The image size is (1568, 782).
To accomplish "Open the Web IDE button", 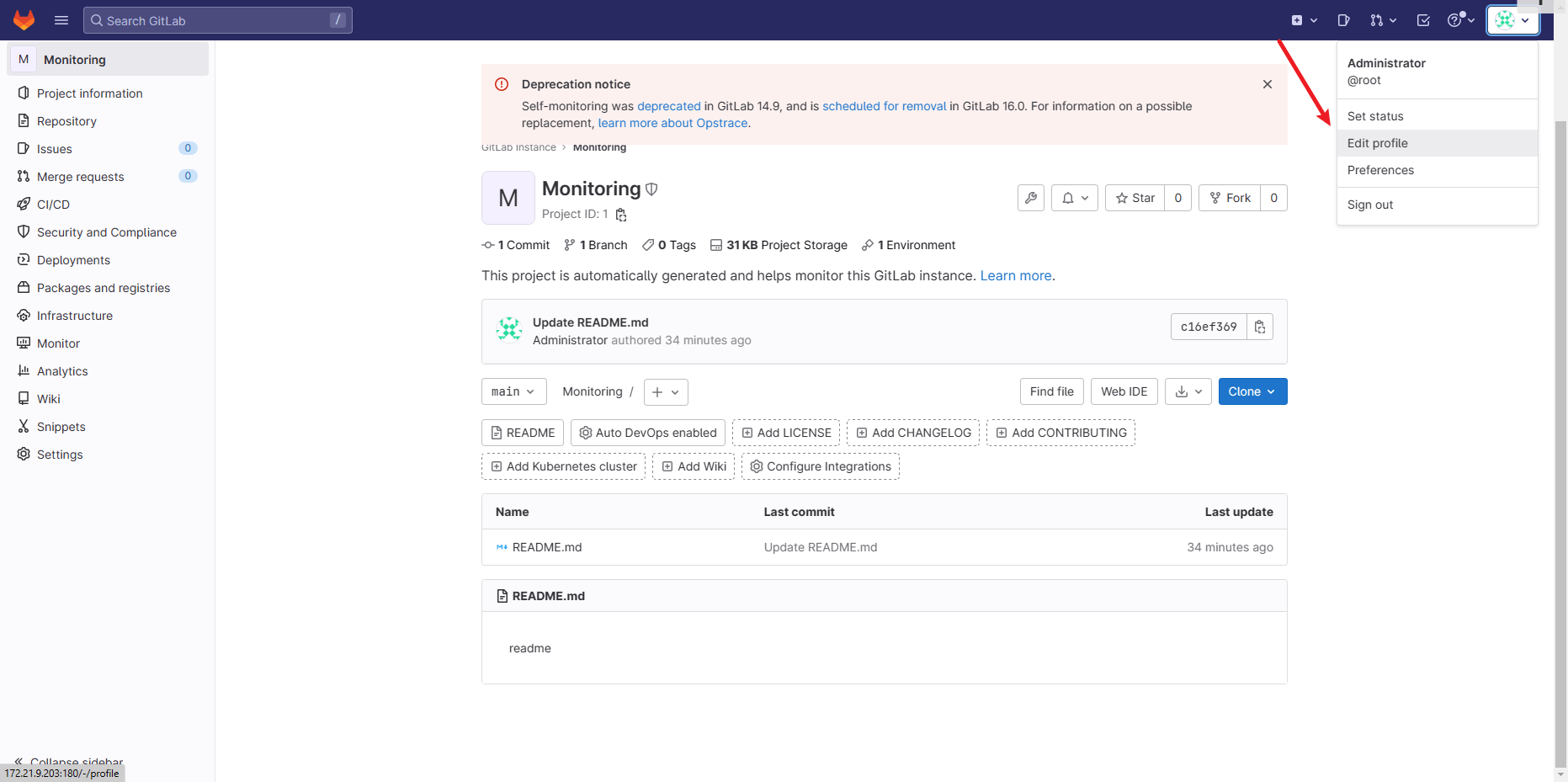I will [1124, 391].
